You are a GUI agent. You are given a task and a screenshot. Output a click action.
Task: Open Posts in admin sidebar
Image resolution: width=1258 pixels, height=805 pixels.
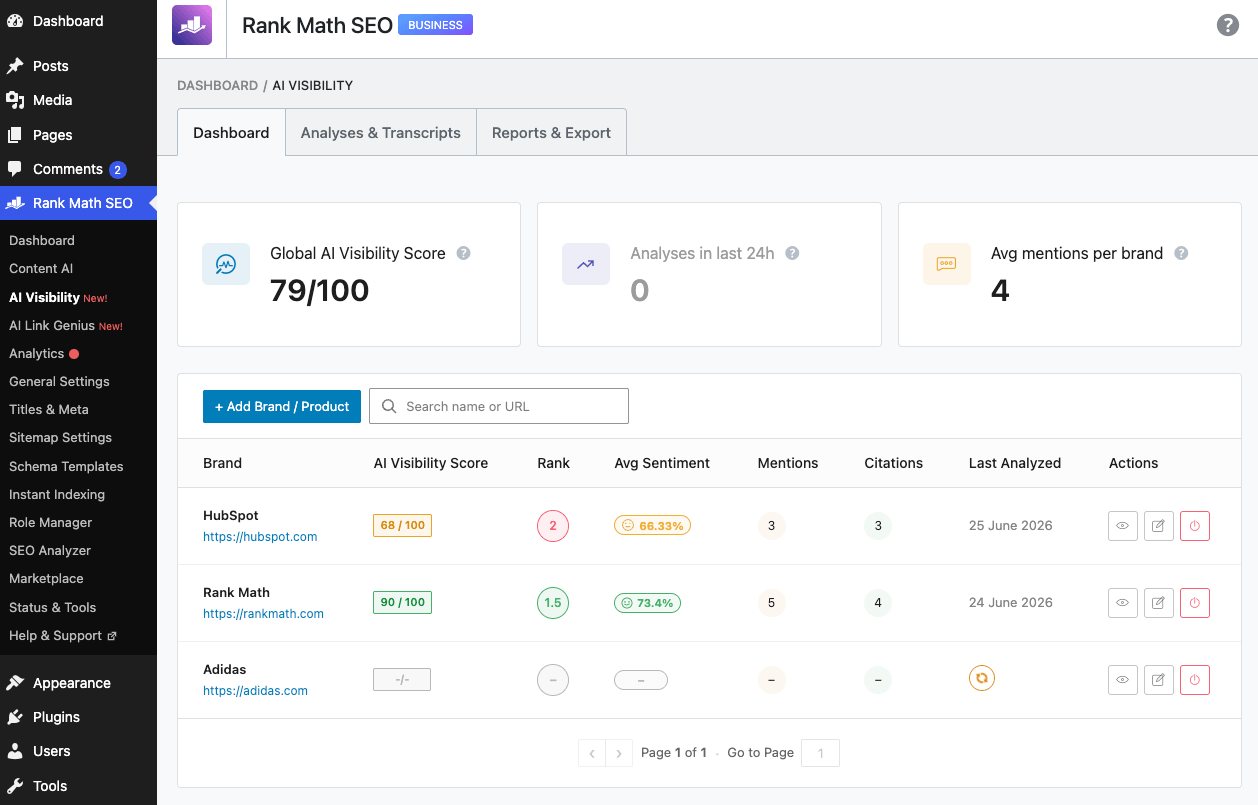tap(78, 66)
